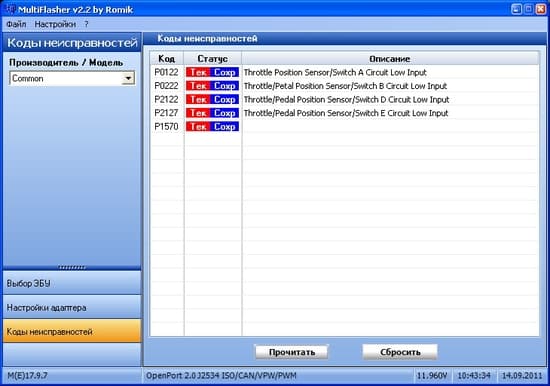Click the Описание column header
Screen dimensions: 550x386
coord(390,59)
